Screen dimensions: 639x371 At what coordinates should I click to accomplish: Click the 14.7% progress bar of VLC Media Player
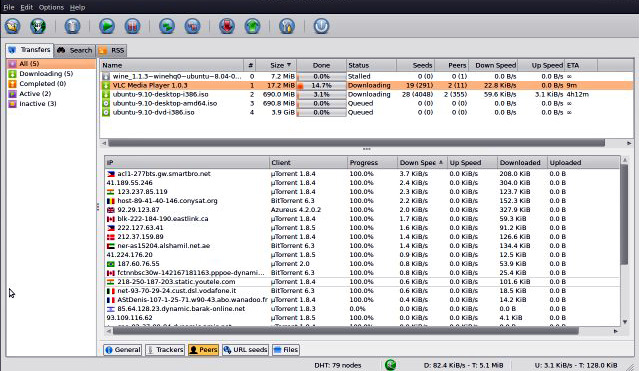click(x=322, y=85)
